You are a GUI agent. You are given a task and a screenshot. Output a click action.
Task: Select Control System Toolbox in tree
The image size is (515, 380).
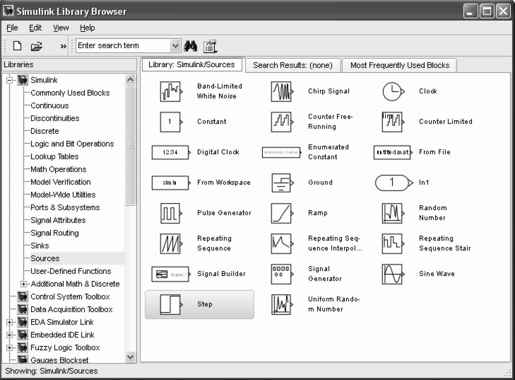click(x=70, y=297)
